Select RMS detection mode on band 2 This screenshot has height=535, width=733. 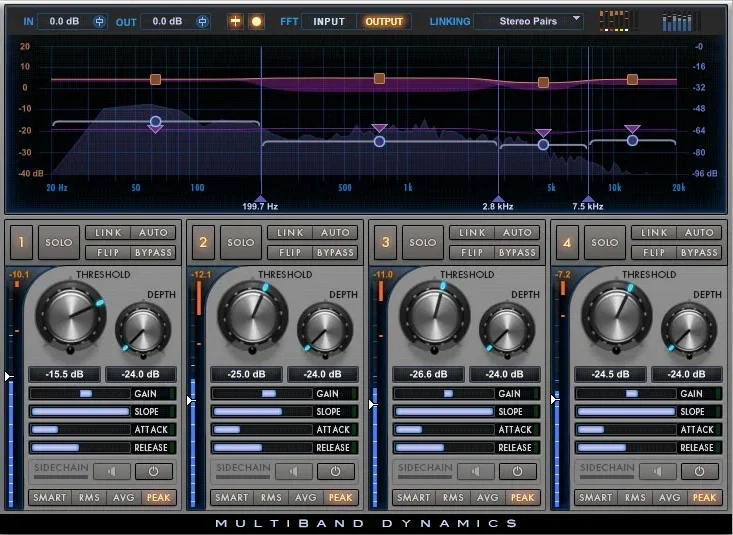[271, 498]
